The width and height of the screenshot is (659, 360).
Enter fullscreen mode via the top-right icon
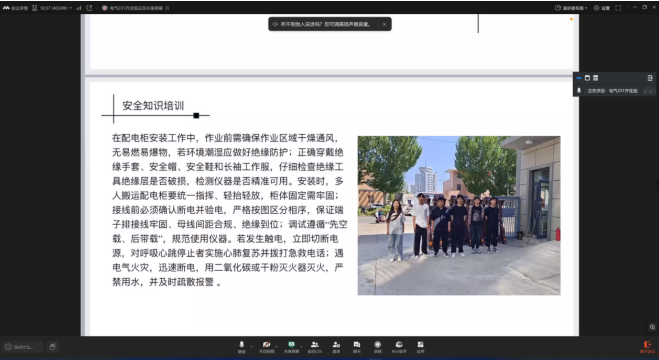618,8
